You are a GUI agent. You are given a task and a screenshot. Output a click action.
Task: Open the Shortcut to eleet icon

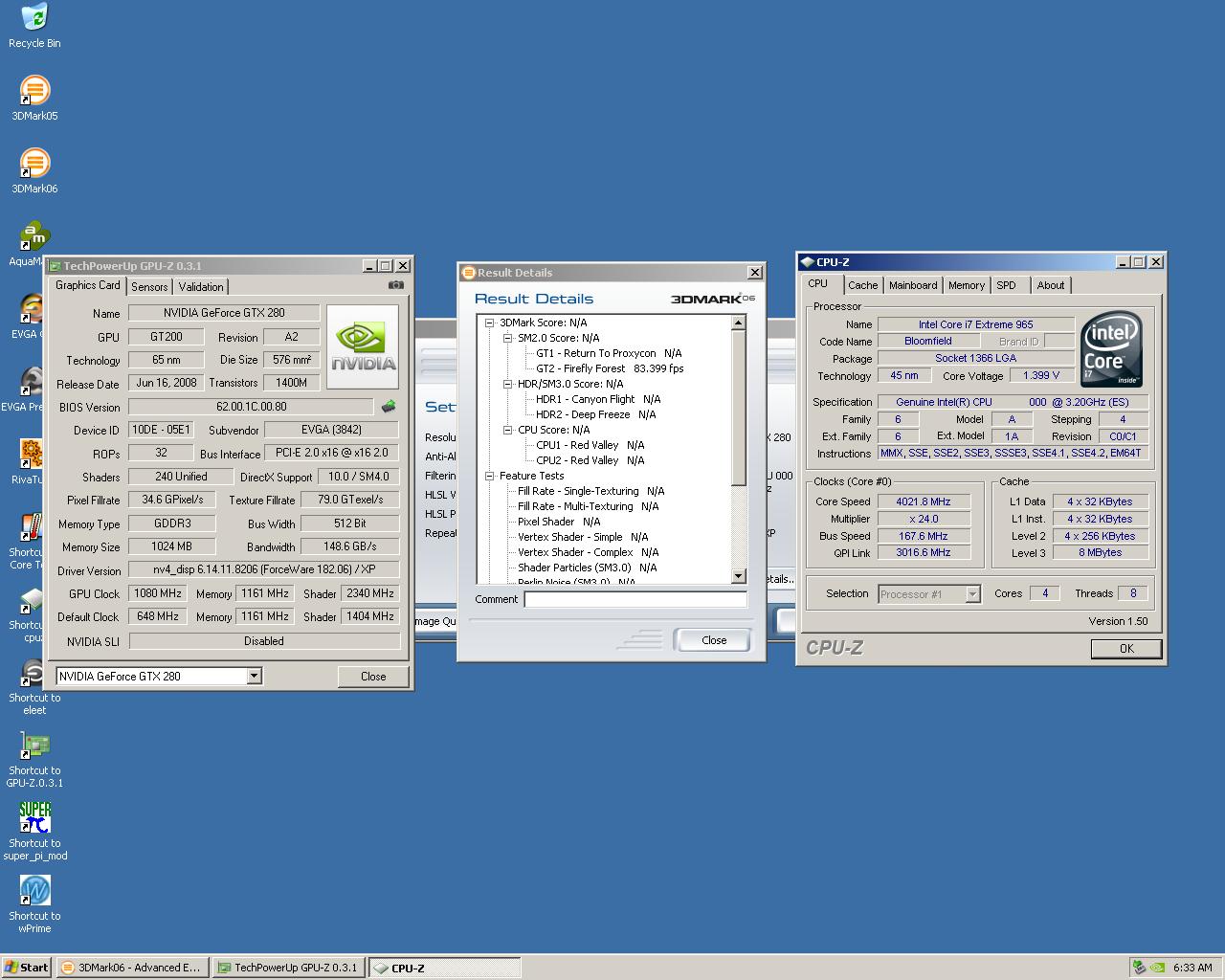34,685
